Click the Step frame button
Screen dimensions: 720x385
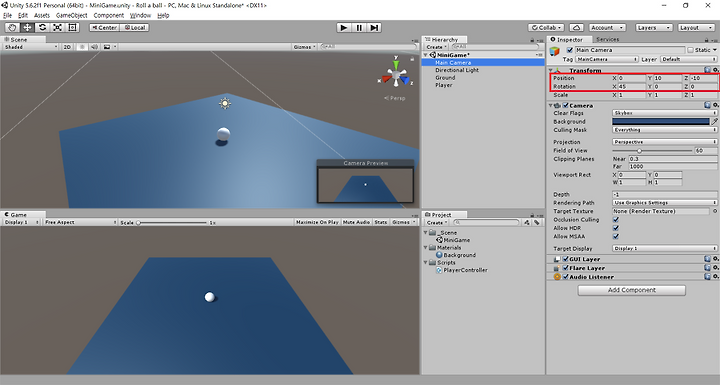click(x=374, y=28)
